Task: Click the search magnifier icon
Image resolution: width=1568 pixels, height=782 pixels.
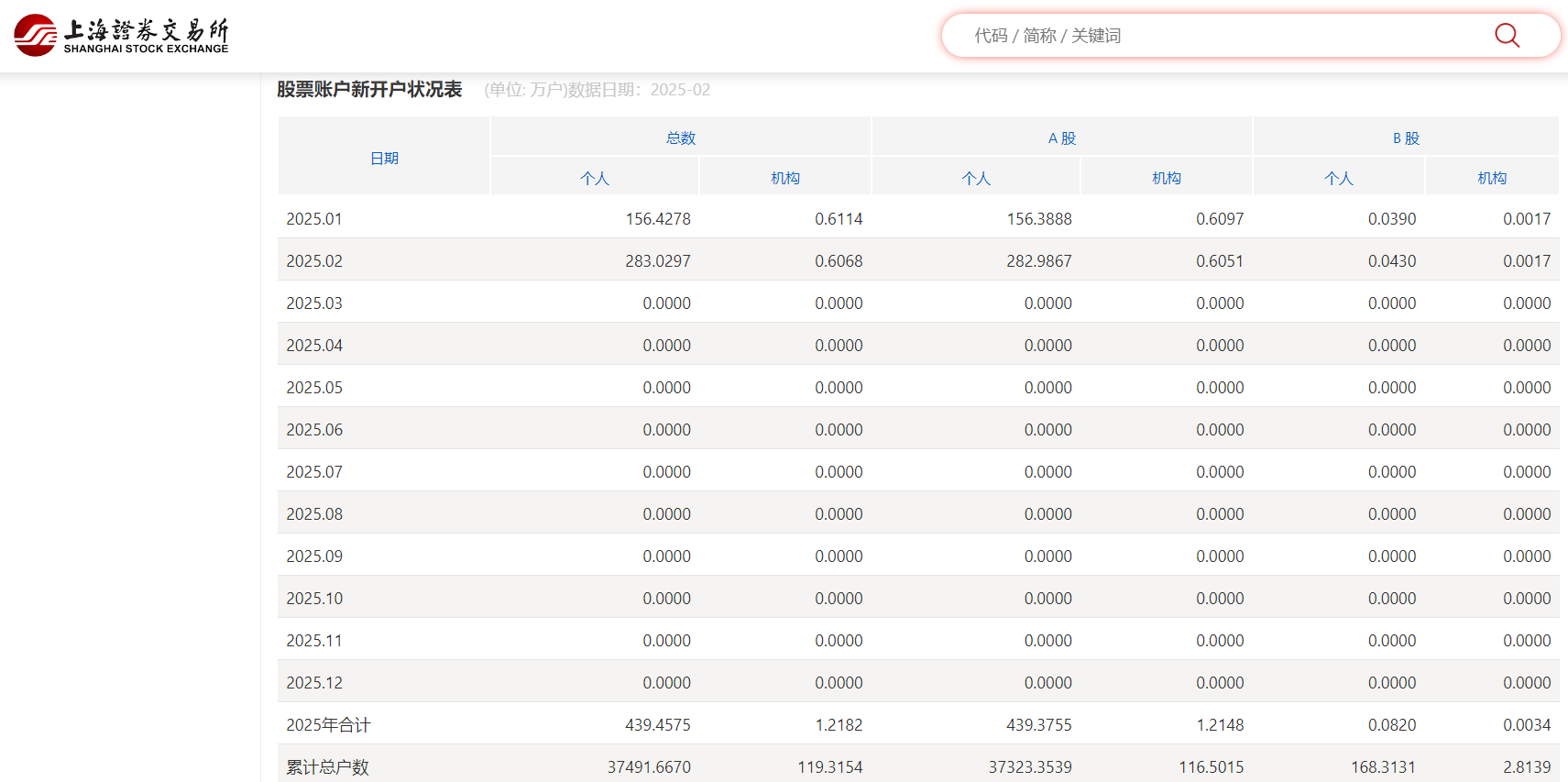Action: click(1507, 36)
